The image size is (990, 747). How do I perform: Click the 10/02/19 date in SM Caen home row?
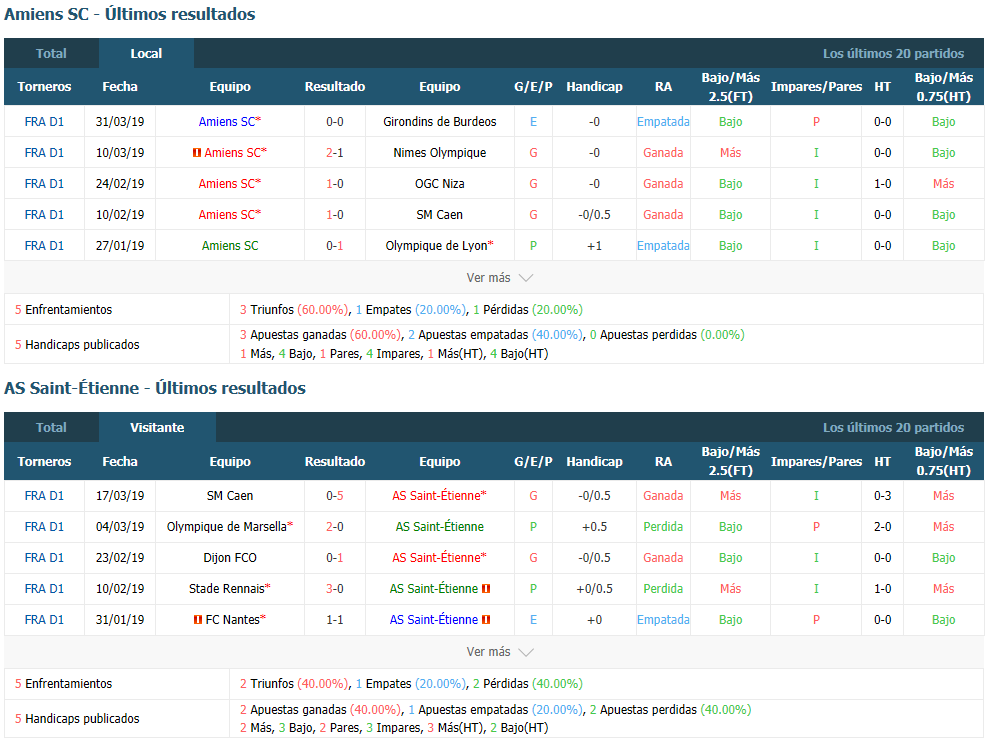click(x=120, y=215)
